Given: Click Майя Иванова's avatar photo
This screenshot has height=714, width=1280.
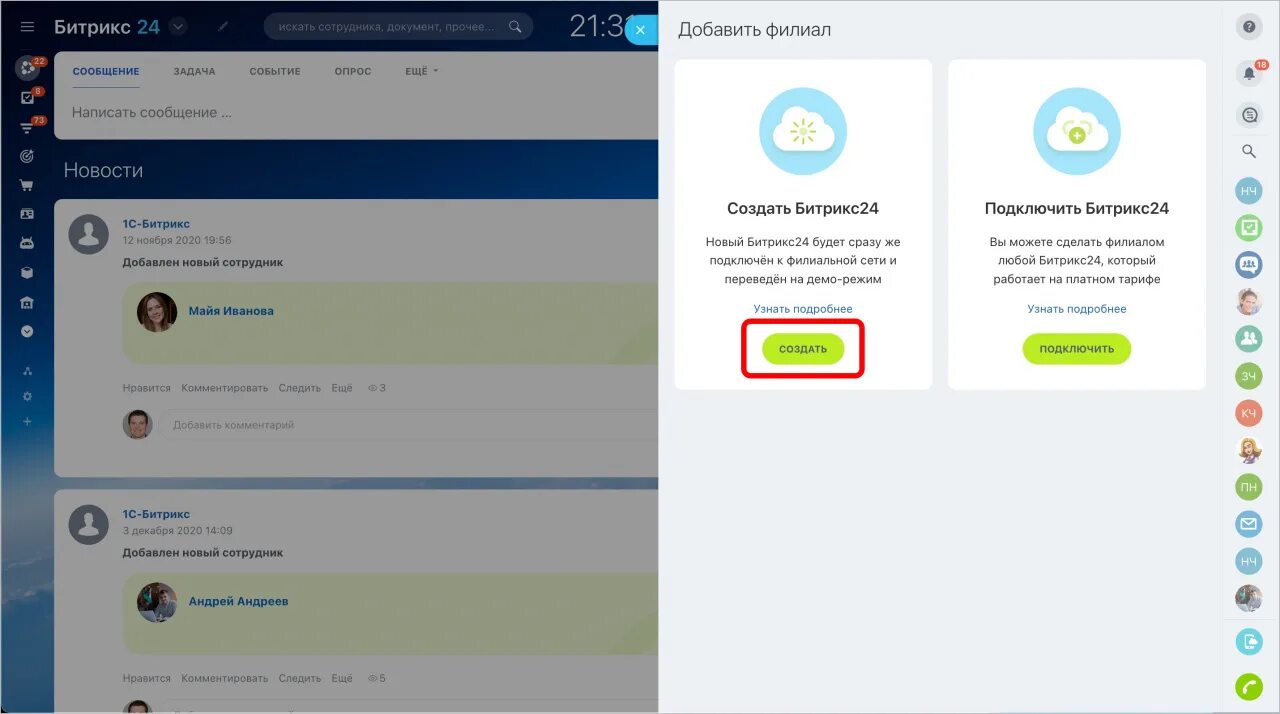Looking at the screenshot, I should coord(157,312).
